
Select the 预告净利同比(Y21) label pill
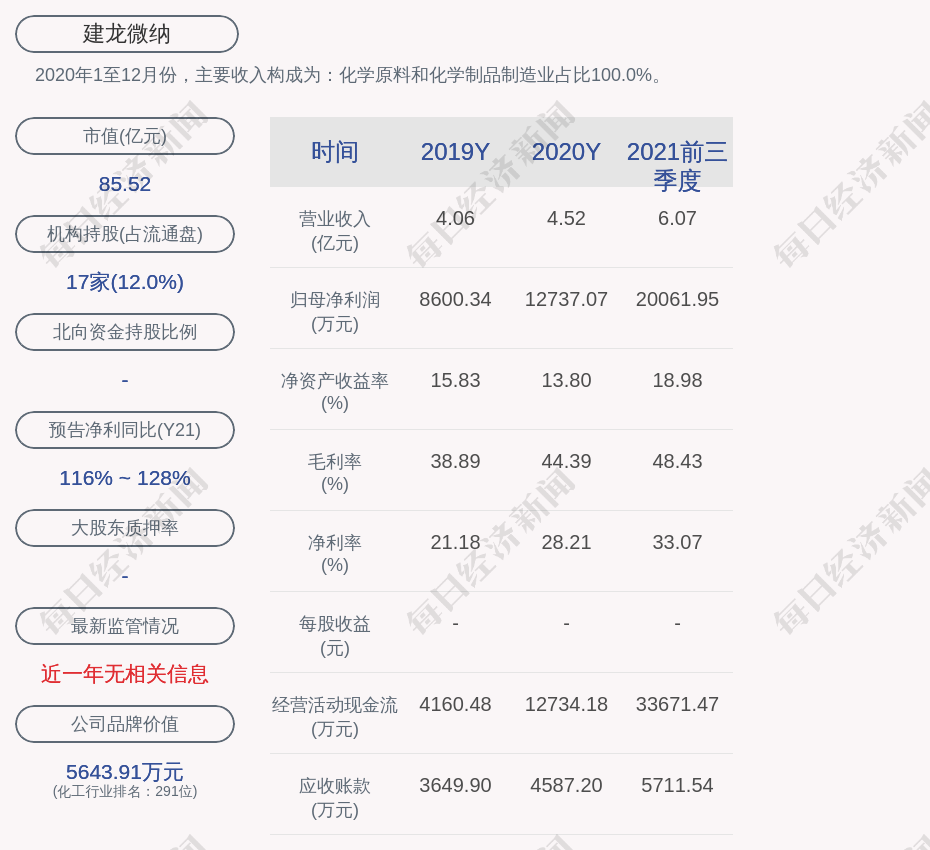[x=125, y=429]
